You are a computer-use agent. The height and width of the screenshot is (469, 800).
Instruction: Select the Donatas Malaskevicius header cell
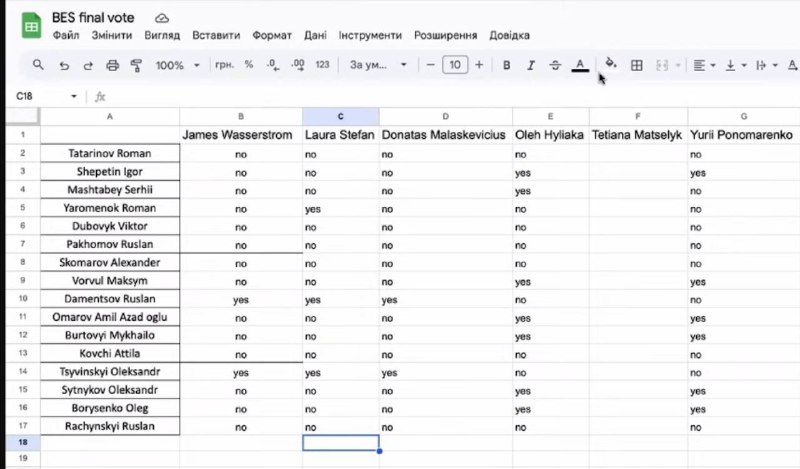pyautogui.click(x=445, y=135)
